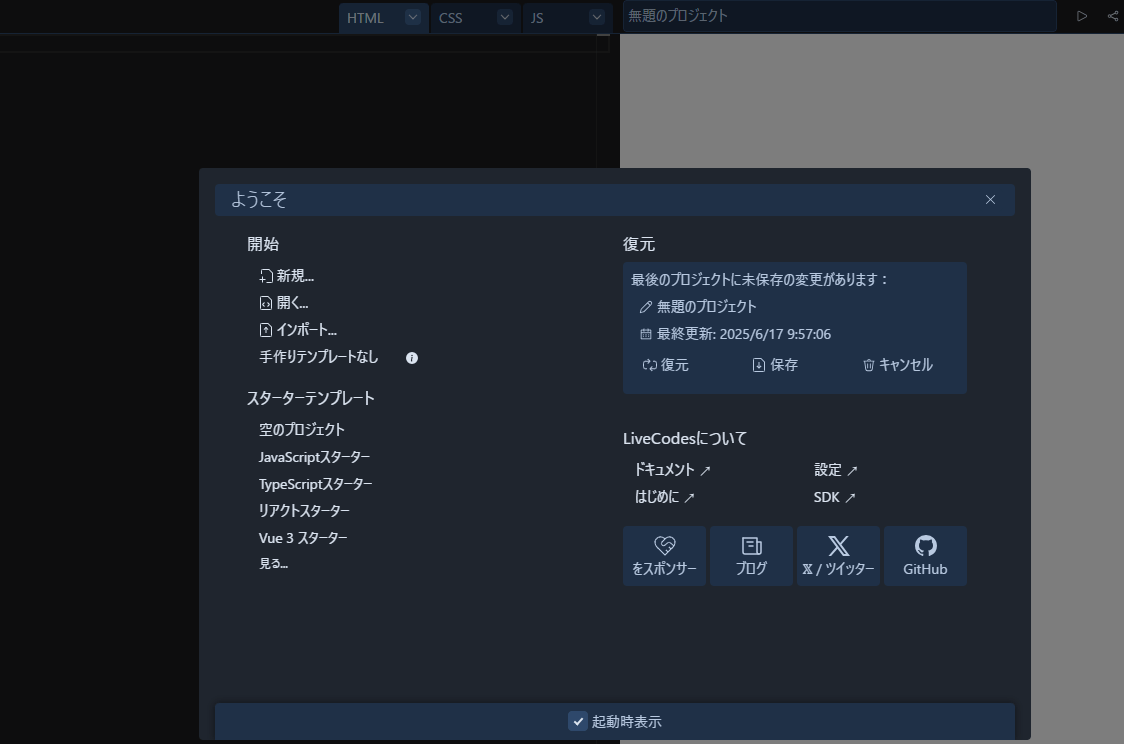
Task: Open the CSS editor language dropdown
Action: [x=505, y=17]
